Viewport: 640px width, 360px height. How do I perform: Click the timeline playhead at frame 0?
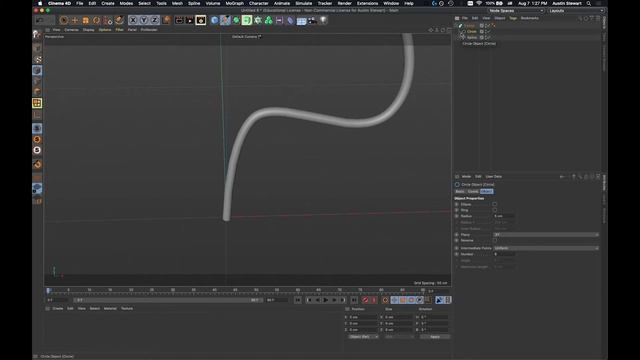point(48,291)
